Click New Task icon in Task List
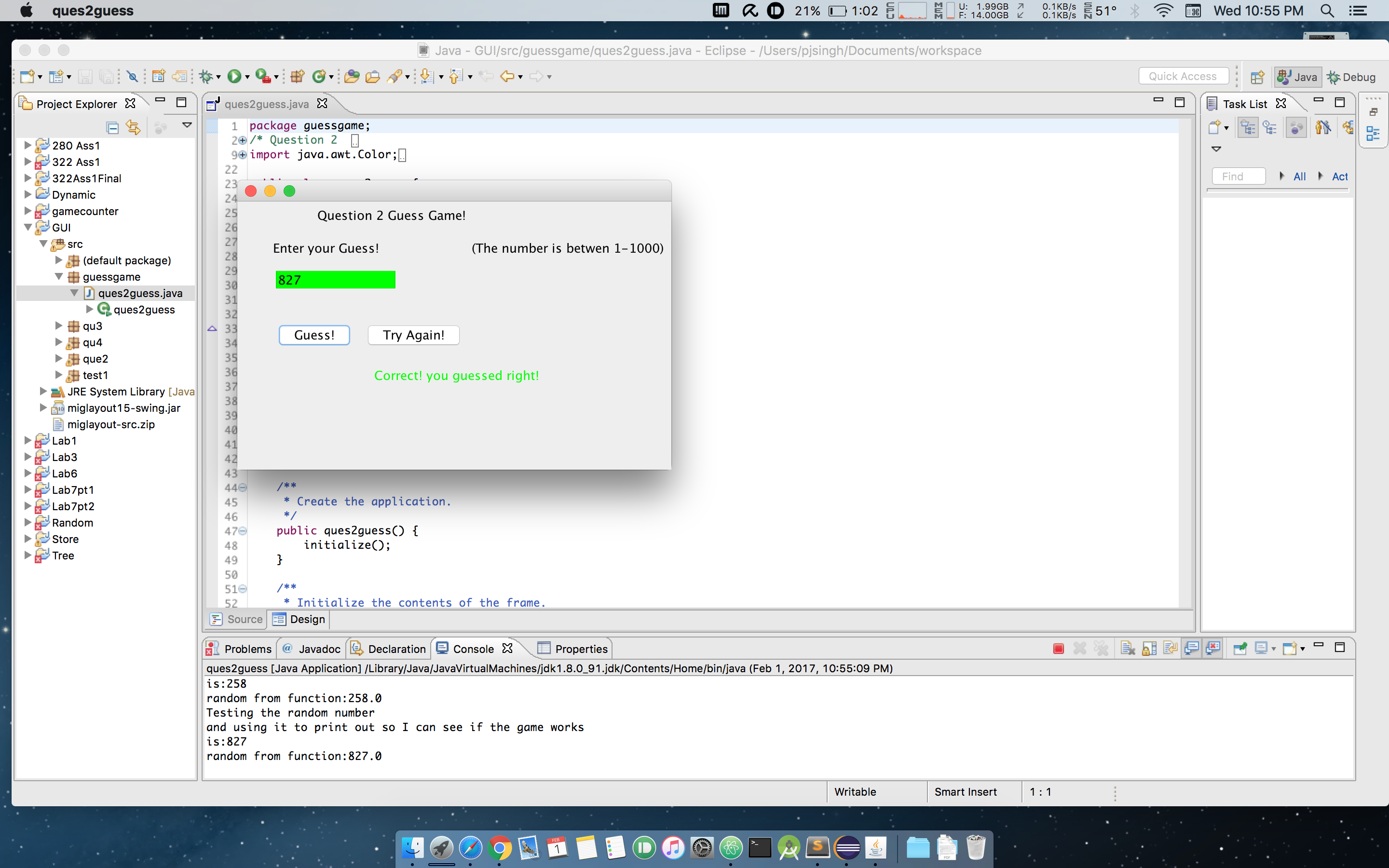Viewport: 1389px width, 868px height. coord(1214,127)
